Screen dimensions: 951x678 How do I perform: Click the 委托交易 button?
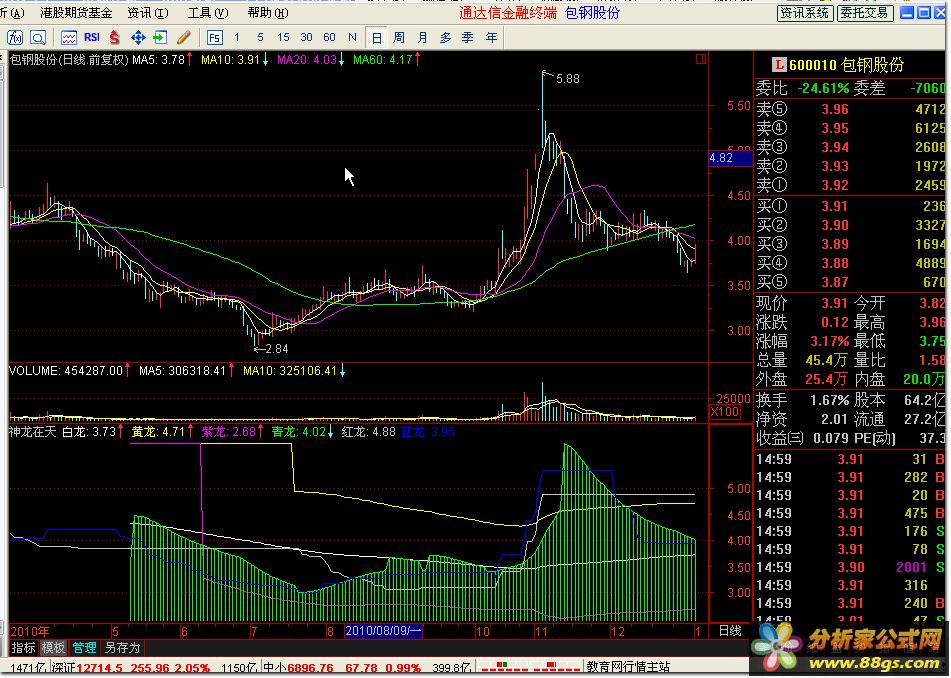tap(864, 13)
